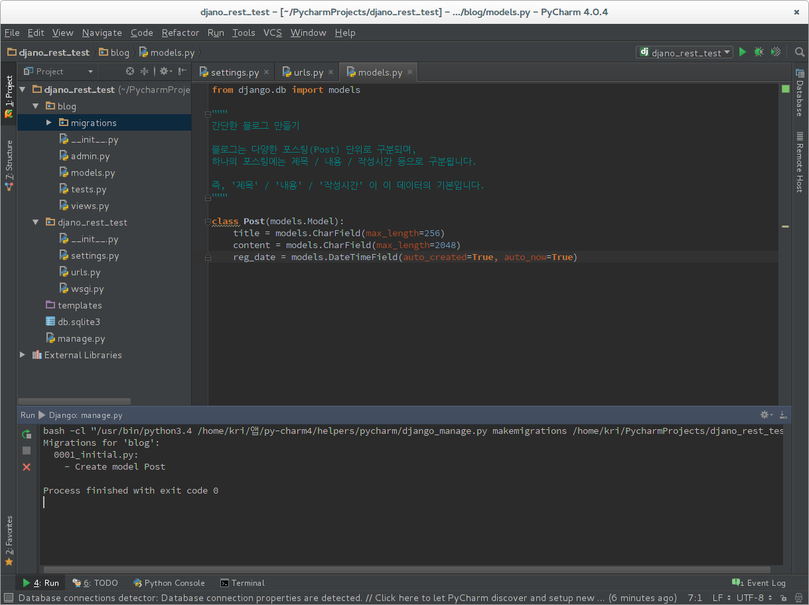Select db.sqlite3 in the project tree
This screenshot has height=605, width=809.
[73, 322]
